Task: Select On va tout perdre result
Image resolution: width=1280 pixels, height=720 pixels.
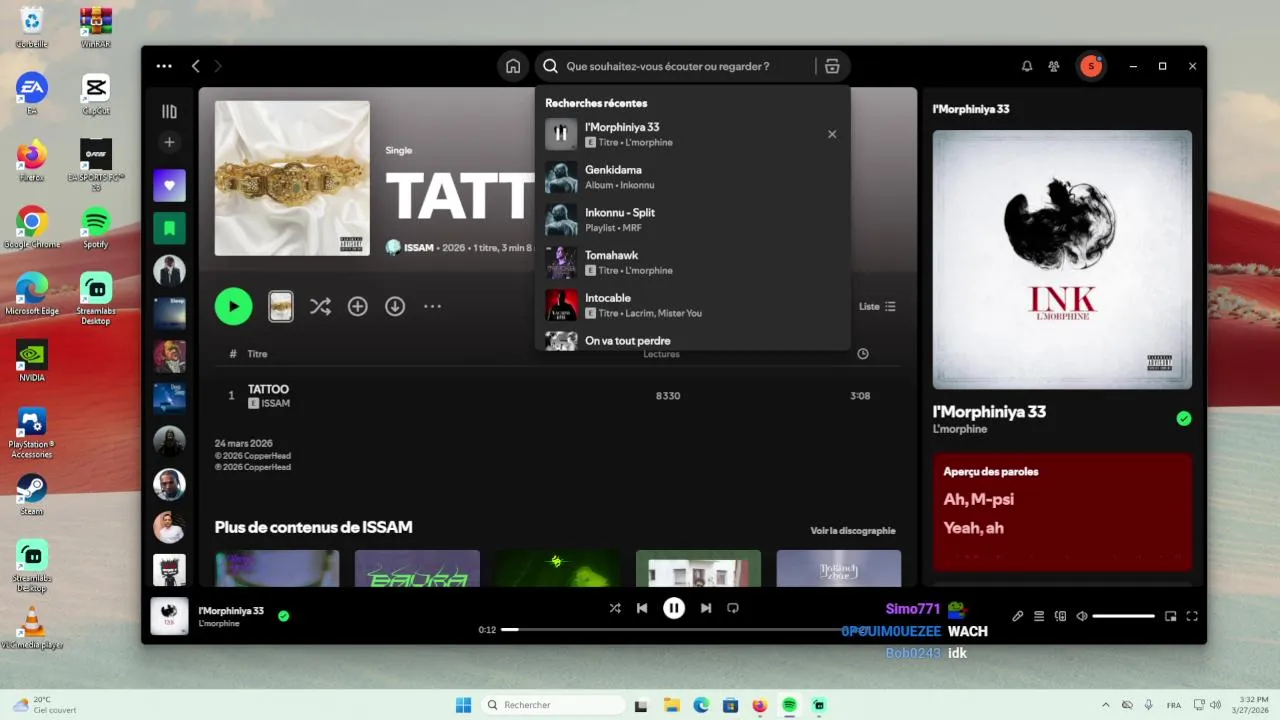Action: [692, 340]
